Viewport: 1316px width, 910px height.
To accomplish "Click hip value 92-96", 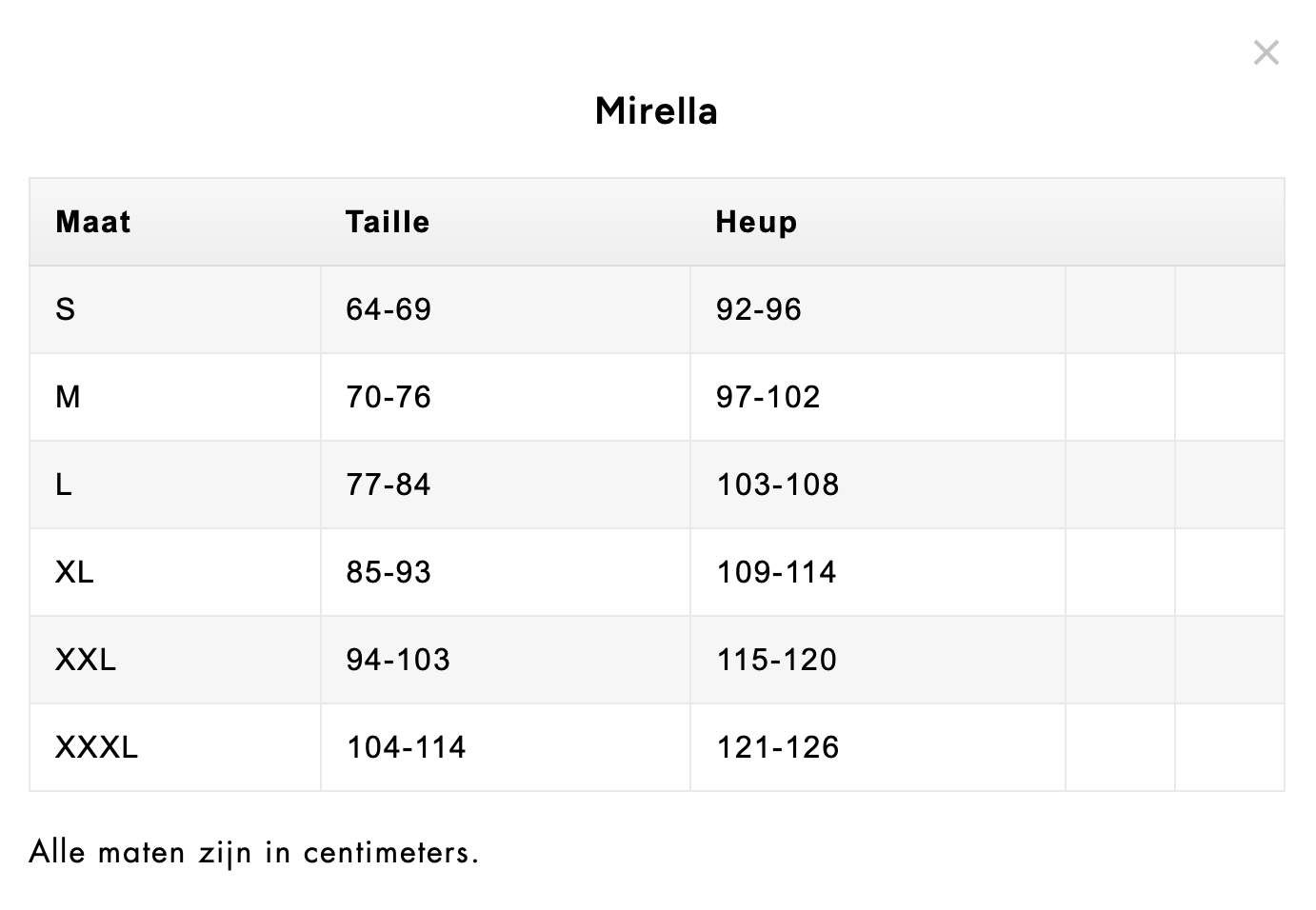I will pos(759,309).
